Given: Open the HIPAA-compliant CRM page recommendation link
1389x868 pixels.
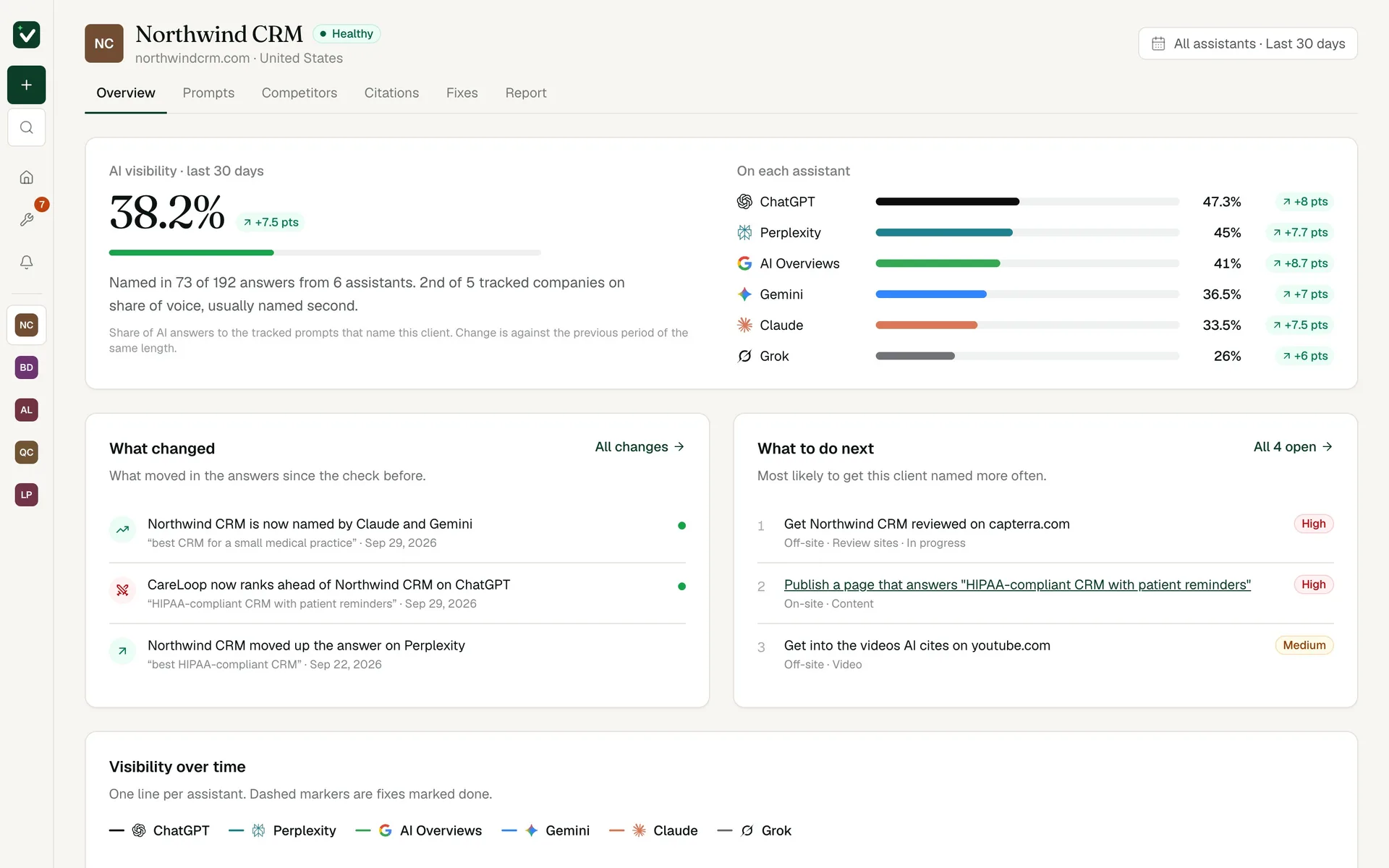Looking at the screenshot, I should click(1017, 584).
